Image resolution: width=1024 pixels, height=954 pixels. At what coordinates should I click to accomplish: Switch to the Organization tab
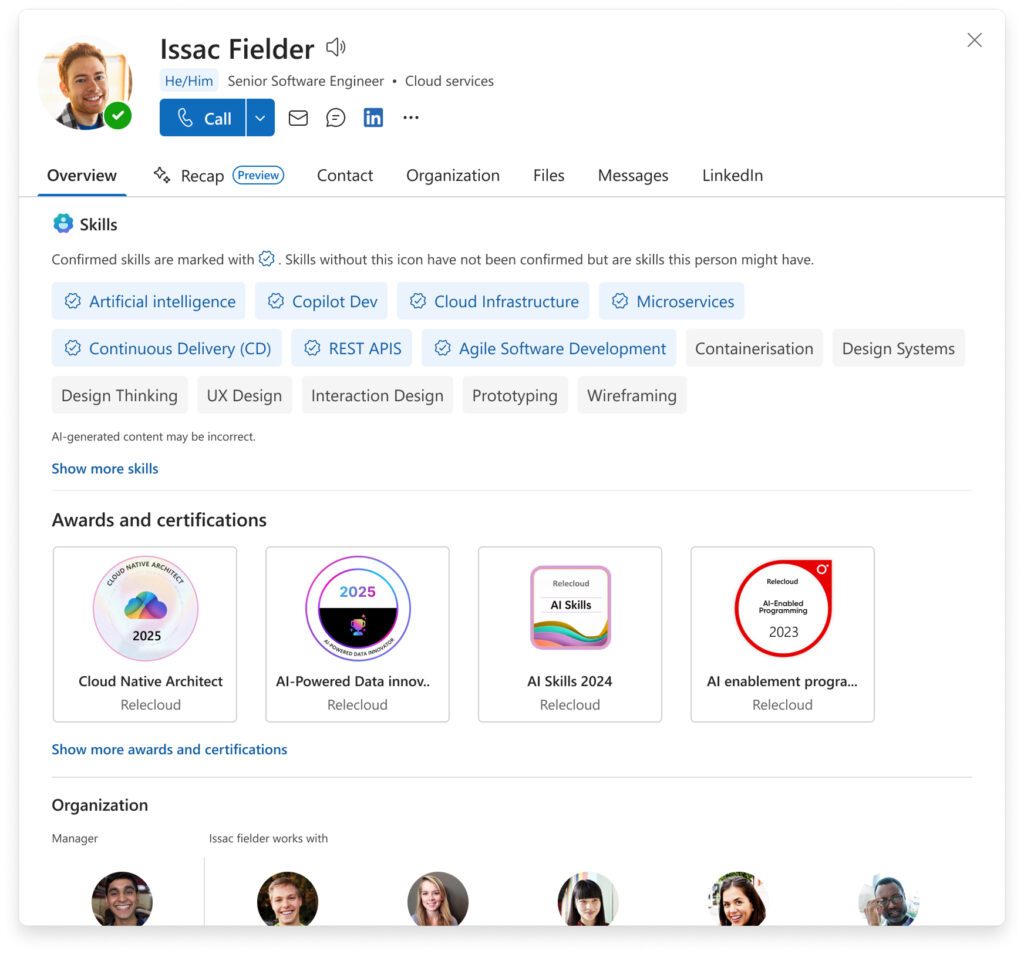click(x=452, y=175)
